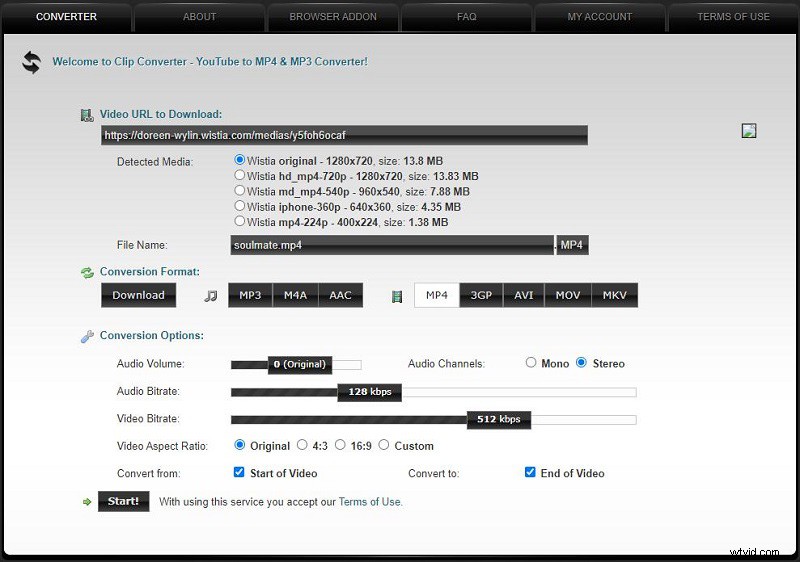Image resolution: width=800 pixels, height=562 pixels.
Task: Switch to the My Account tab
Action: click(x=600, y=17)
